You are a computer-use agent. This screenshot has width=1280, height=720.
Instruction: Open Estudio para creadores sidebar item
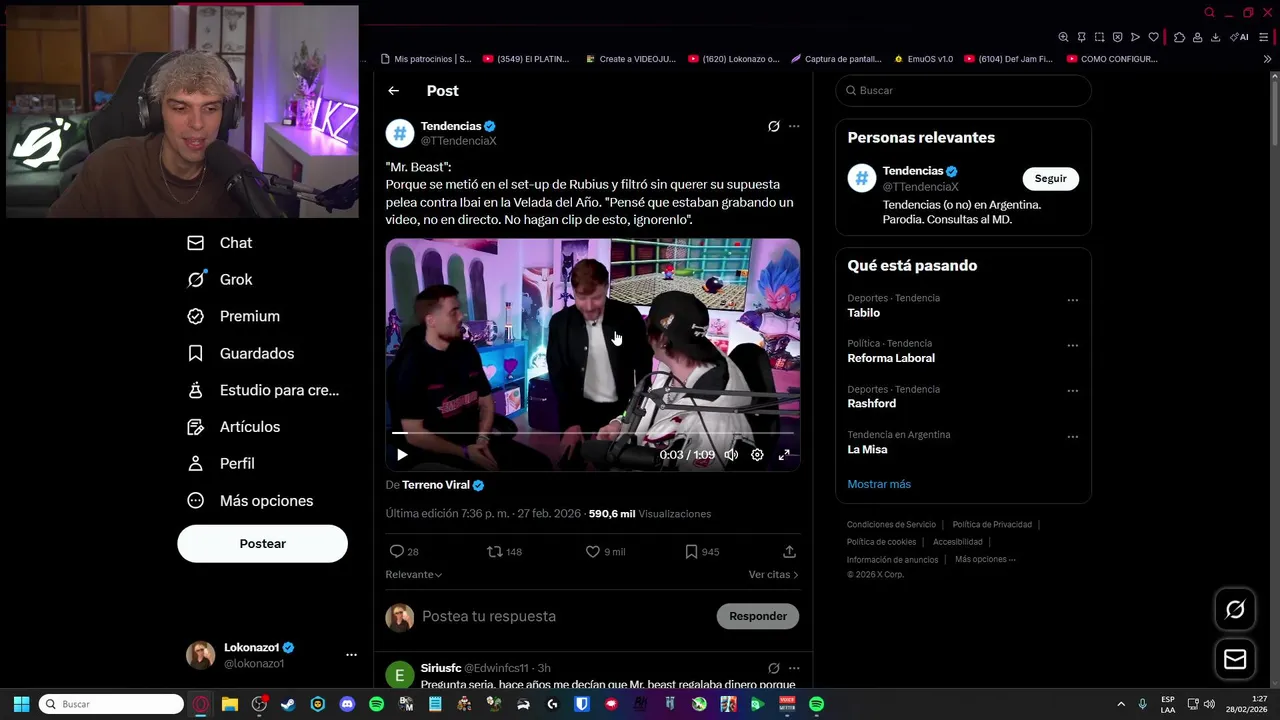pos(263,390)
